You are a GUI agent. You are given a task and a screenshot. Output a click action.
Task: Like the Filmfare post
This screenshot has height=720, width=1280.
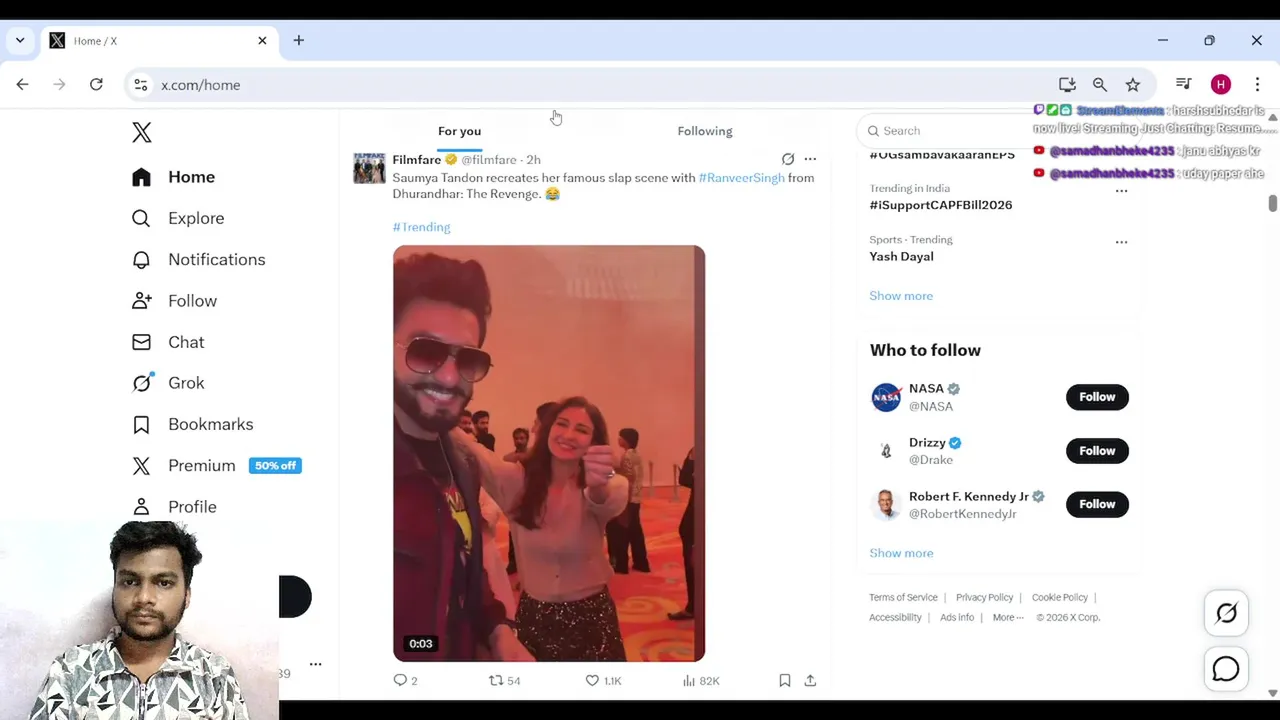tap(603, 681)
